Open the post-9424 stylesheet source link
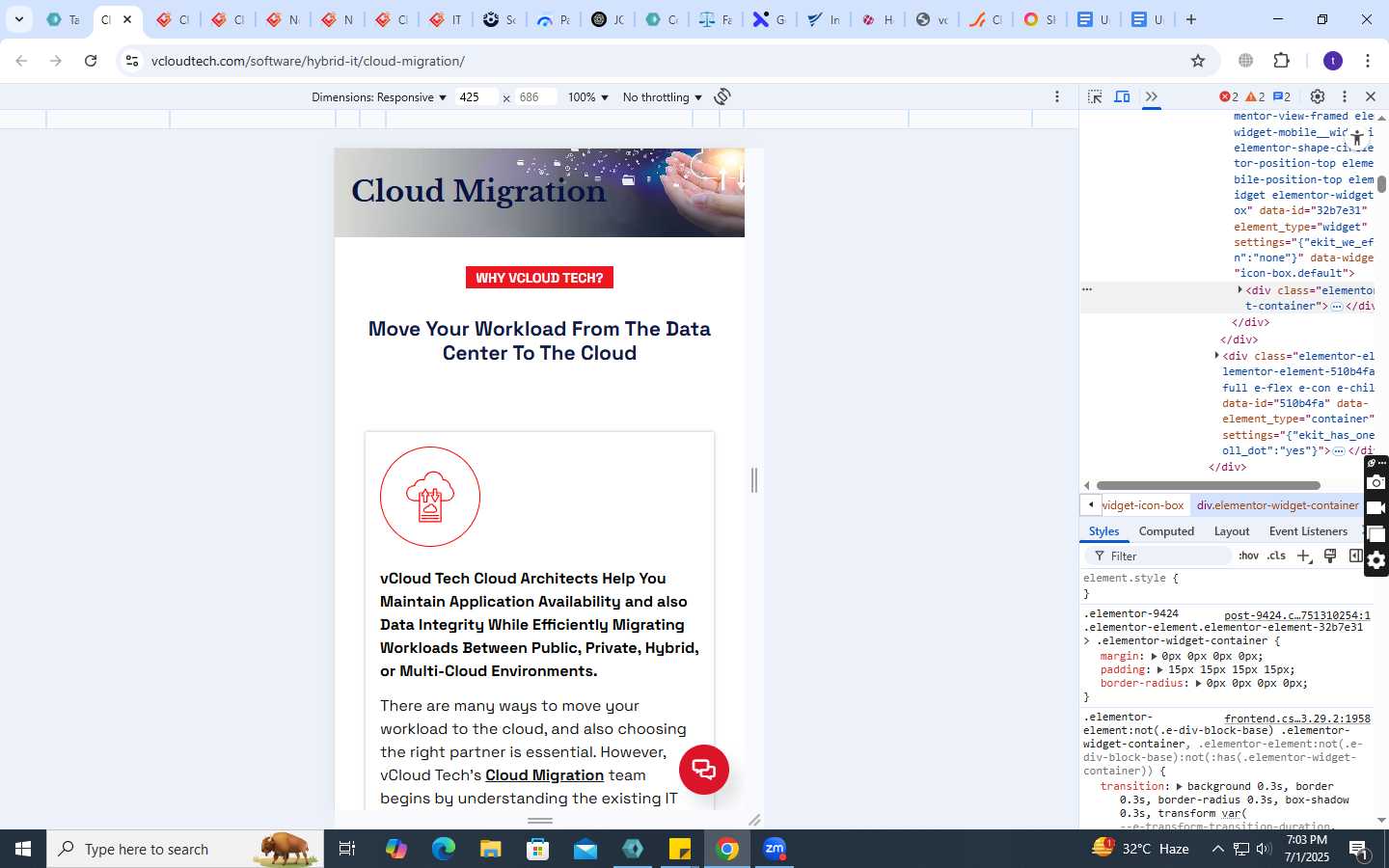 (x=1297, y=615)
